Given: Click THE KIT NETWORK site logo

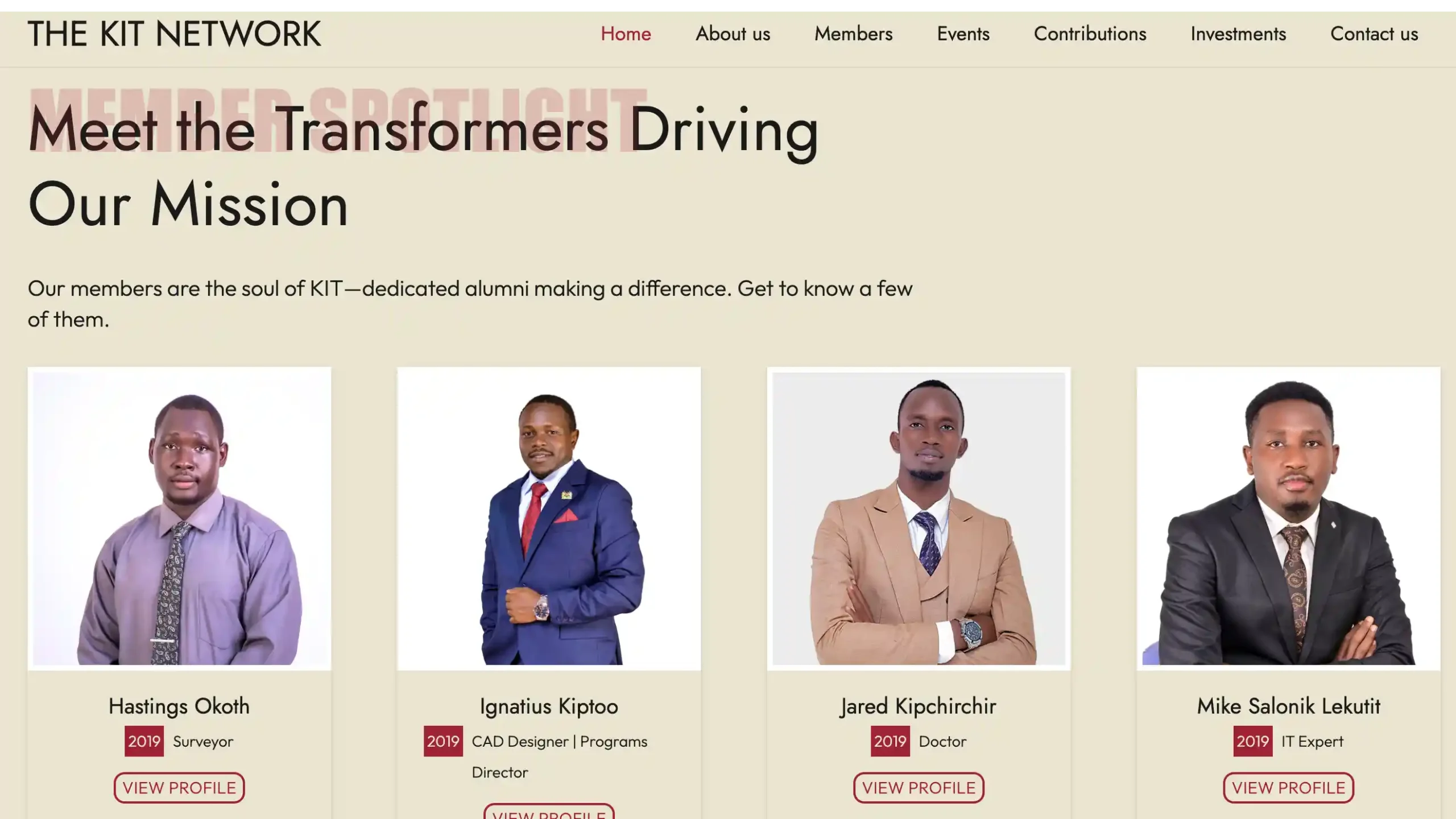Looking at the screenshot, I should (x=174, y=34).
